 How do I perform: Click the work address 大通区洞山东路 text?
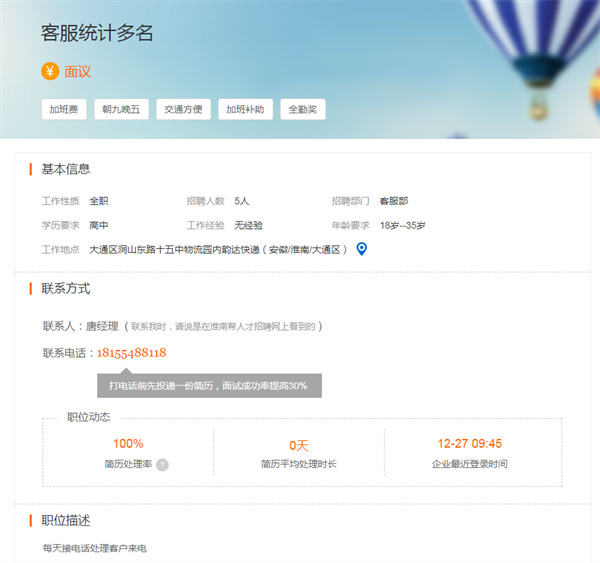218,250
